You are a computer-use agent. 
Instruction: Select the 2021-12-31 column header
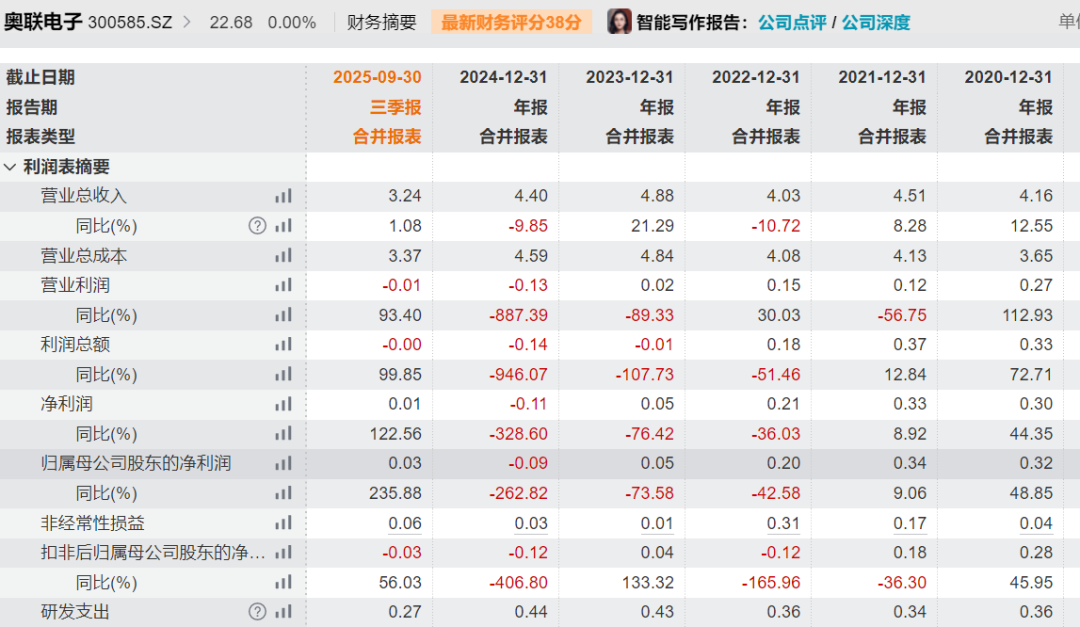882,77
